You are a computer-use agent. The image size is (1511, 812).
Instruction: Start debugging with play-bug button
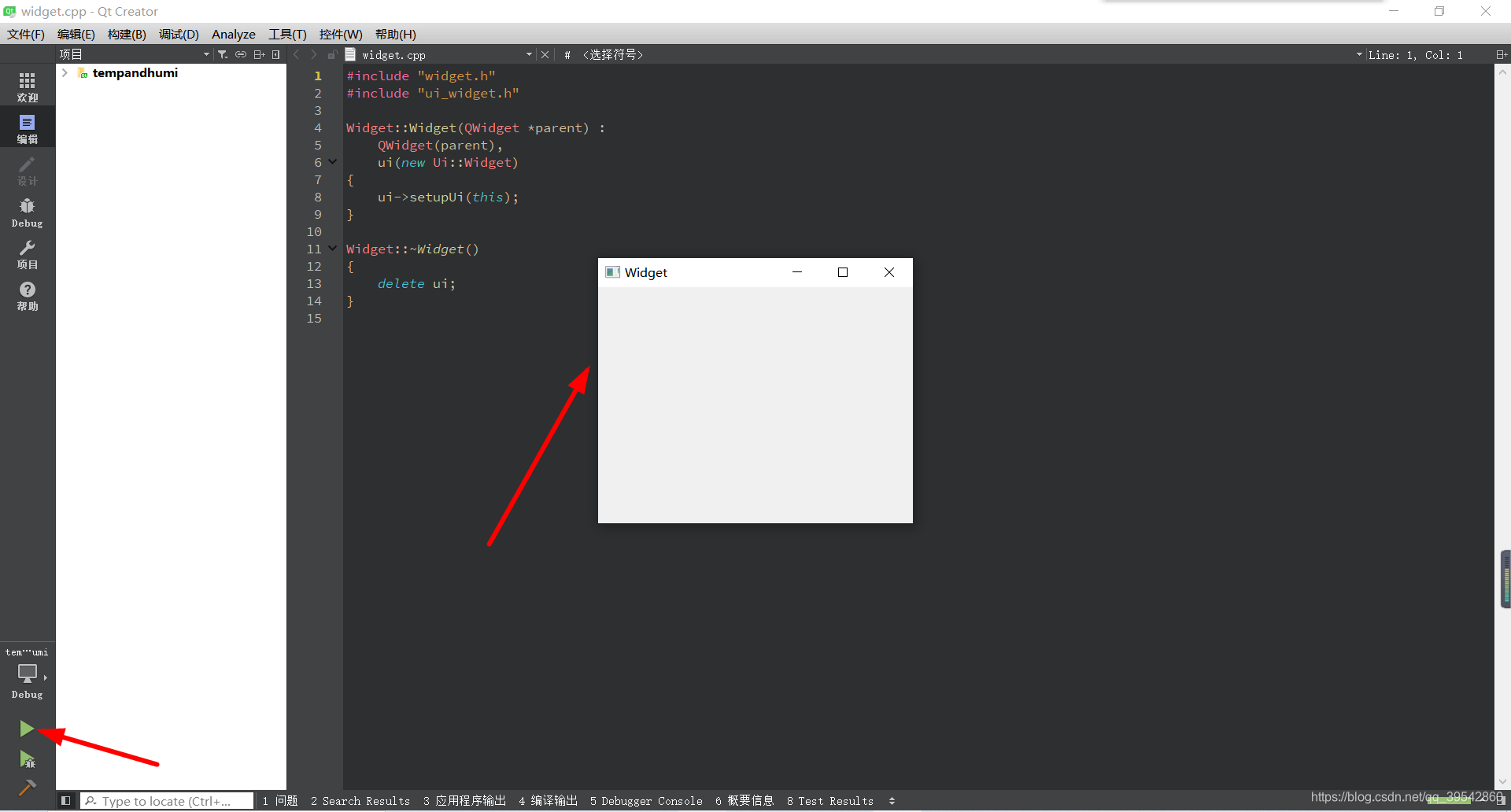pyautogui.click(x=27, y=758)
